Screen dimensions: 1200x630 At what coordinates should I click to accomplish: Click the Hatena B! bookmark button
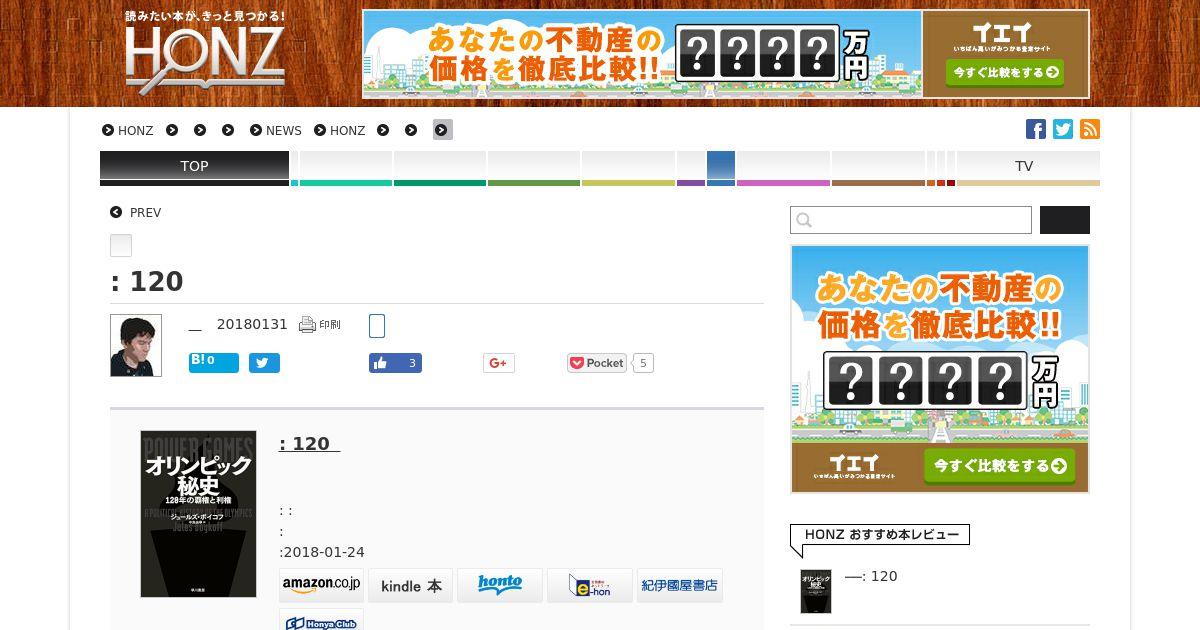click(x=214, y=362)
